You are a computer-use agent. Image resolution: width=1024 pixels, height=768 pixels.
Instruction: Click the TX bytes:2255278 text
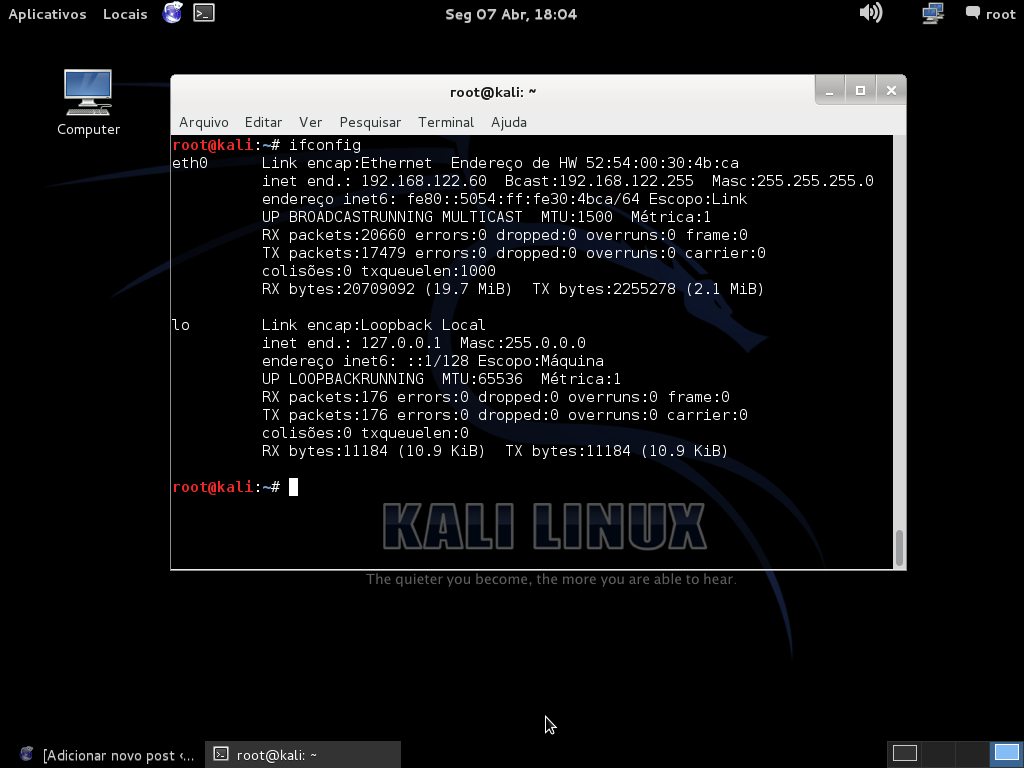point(604,289)
